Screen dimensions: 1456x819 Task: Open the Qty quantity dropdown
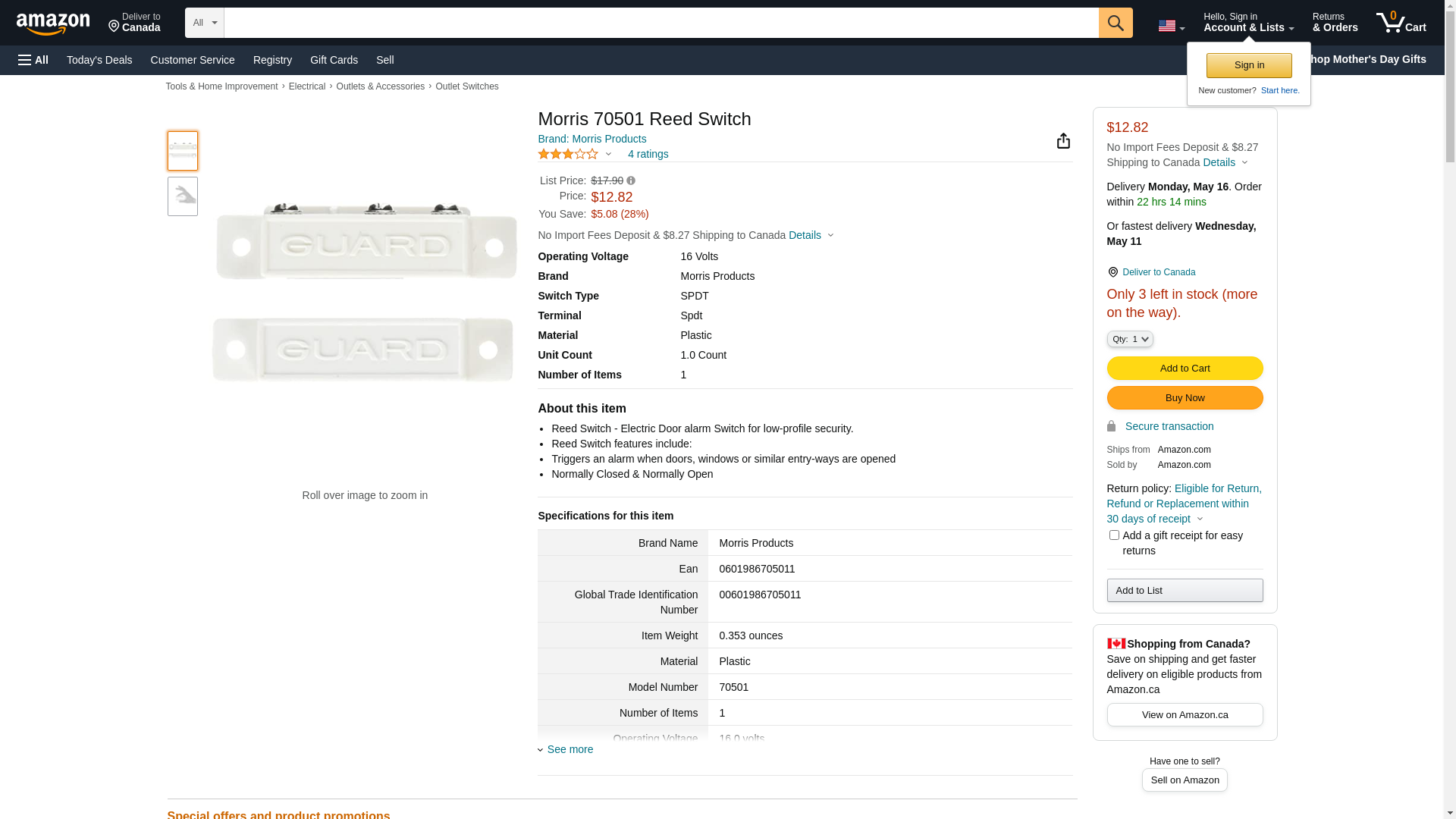(x=1129, y=339)
